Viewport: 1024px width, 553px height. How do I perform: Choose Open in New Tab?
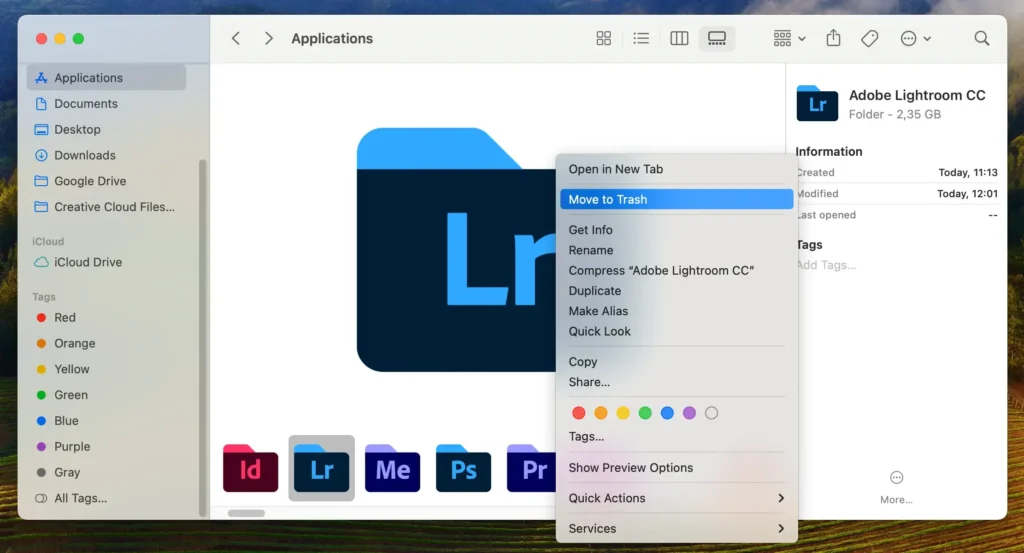(676, 169)
